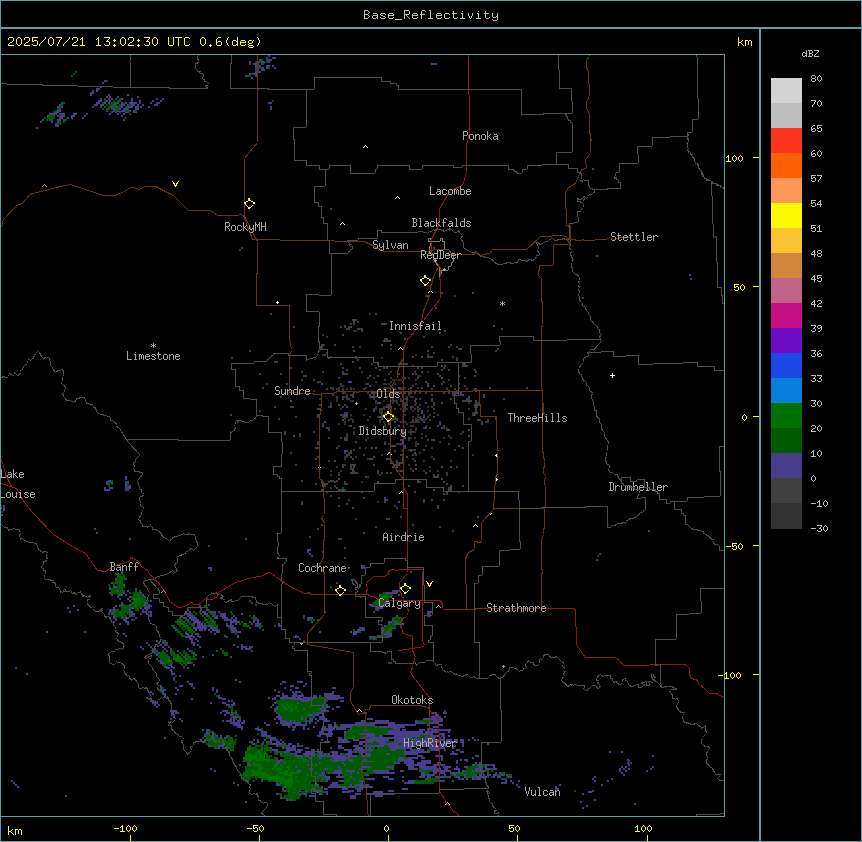This screenshot has height=842, width=862.
Task: Select the ThreeHills label
Action: coord(538,418)
